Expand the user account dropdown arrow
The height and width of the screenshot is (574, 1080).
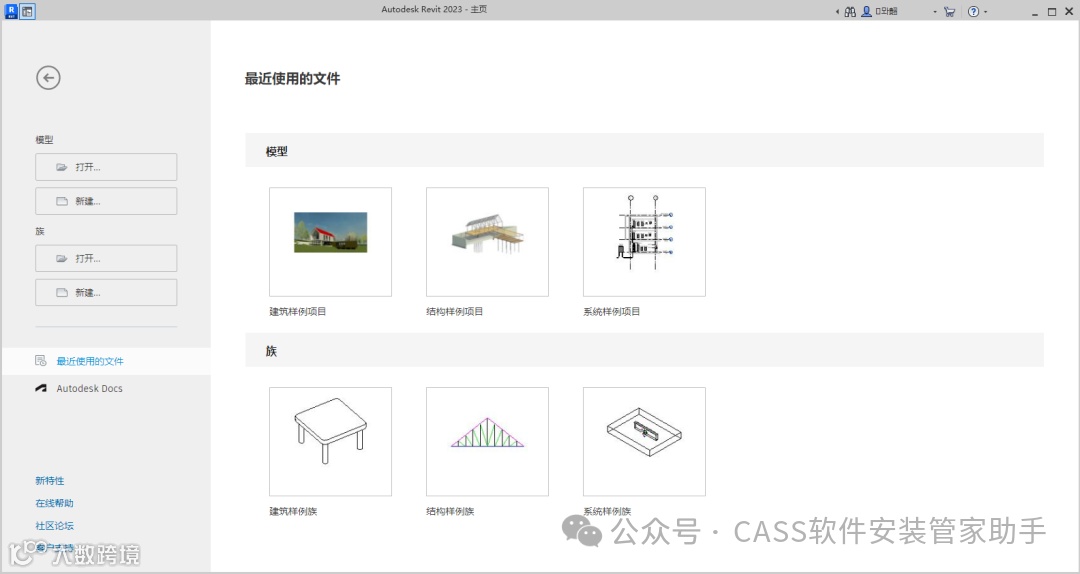[935, 12]
